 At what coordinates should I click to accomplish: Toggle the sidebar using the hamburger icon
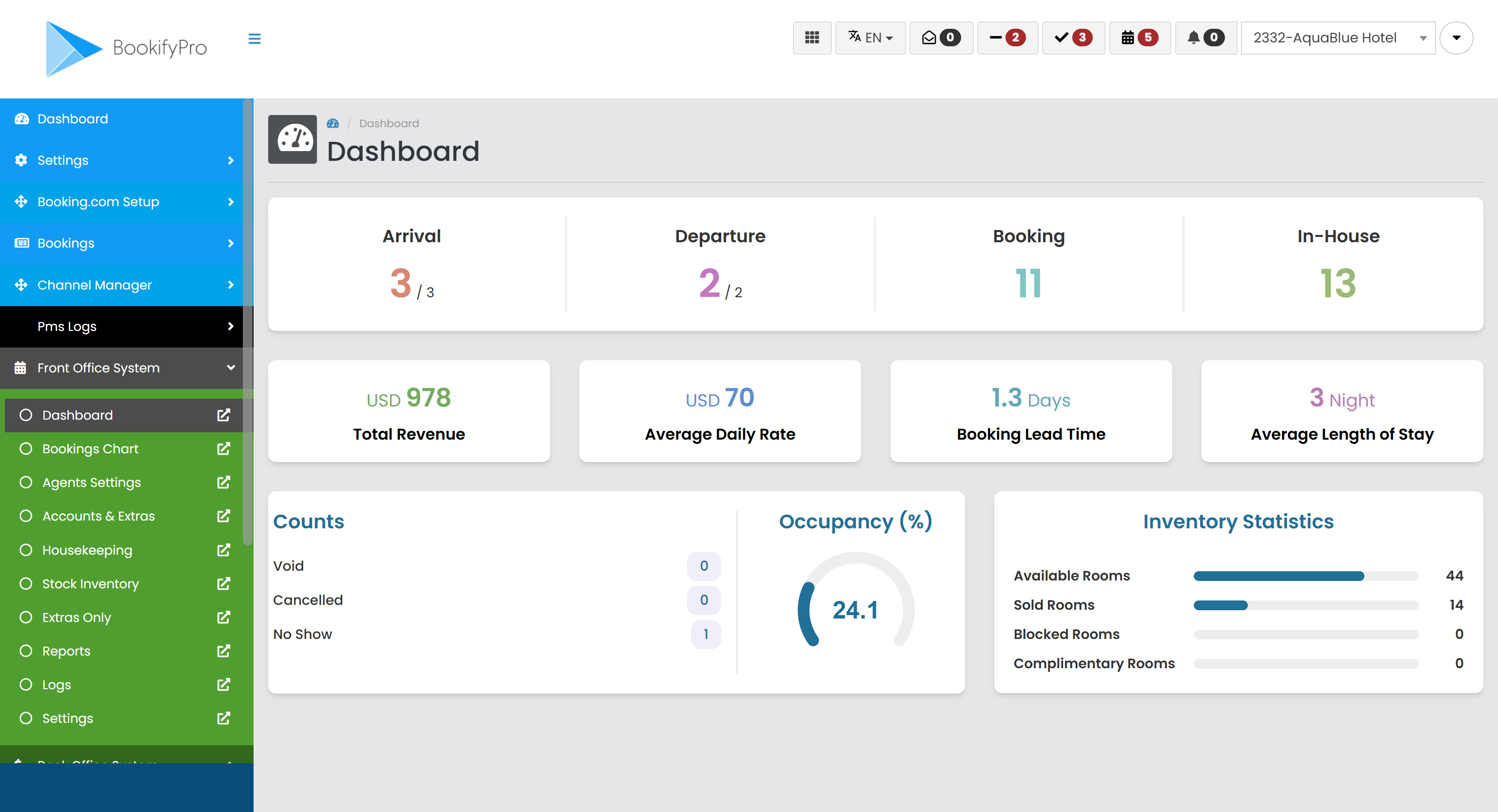[x=254, y=38]
